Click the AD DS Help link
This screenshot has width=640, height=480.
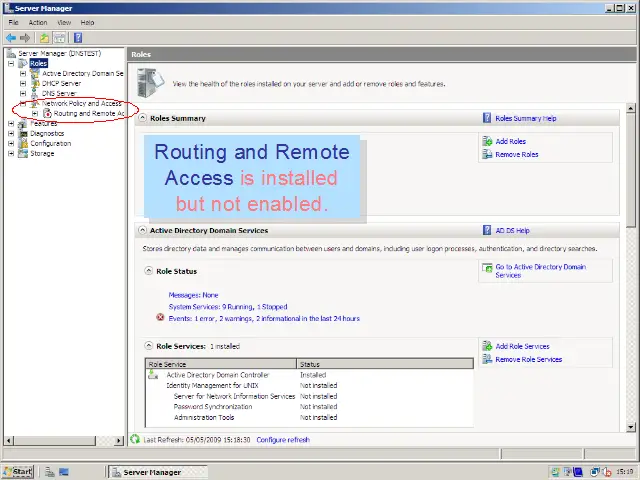(x=512, y=231)
